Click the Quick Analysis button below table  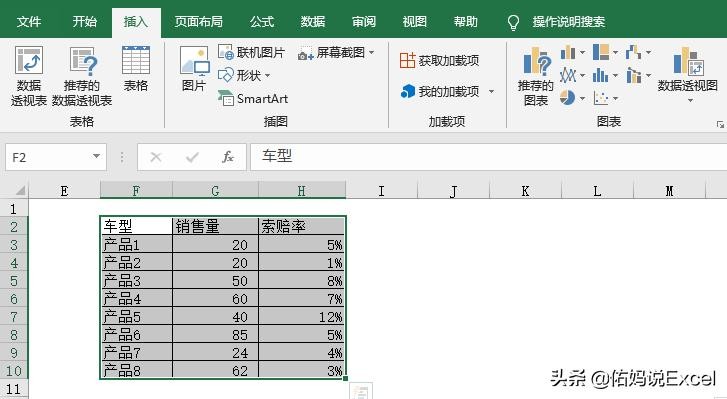(360, 392)
